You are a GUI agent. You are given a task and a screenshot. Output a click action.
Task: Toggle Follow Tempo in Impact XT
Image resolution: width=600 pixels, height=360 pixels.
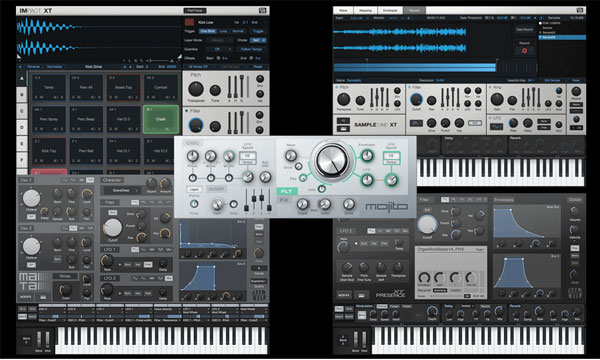pos(251,49)
